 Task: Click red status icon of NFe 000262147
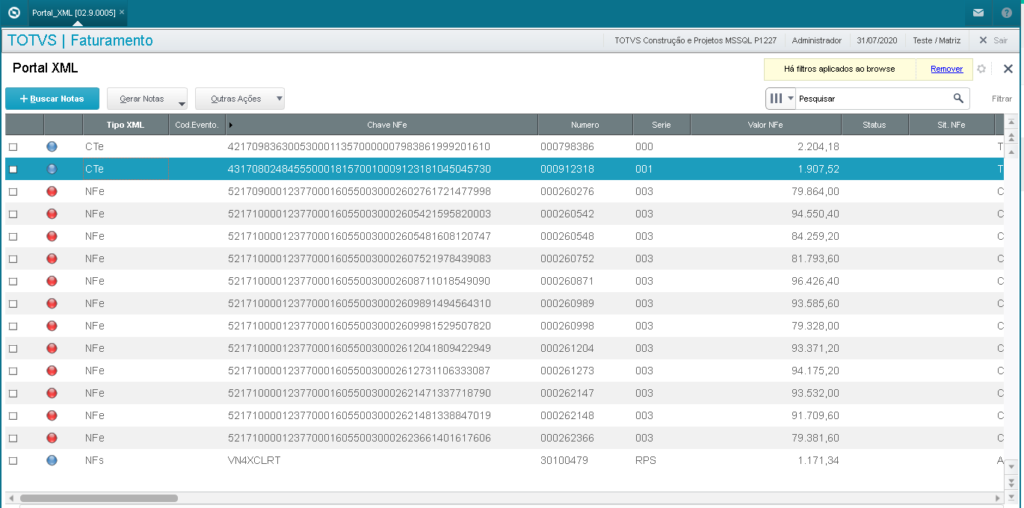pyautogui.click(x=52, y=393)
